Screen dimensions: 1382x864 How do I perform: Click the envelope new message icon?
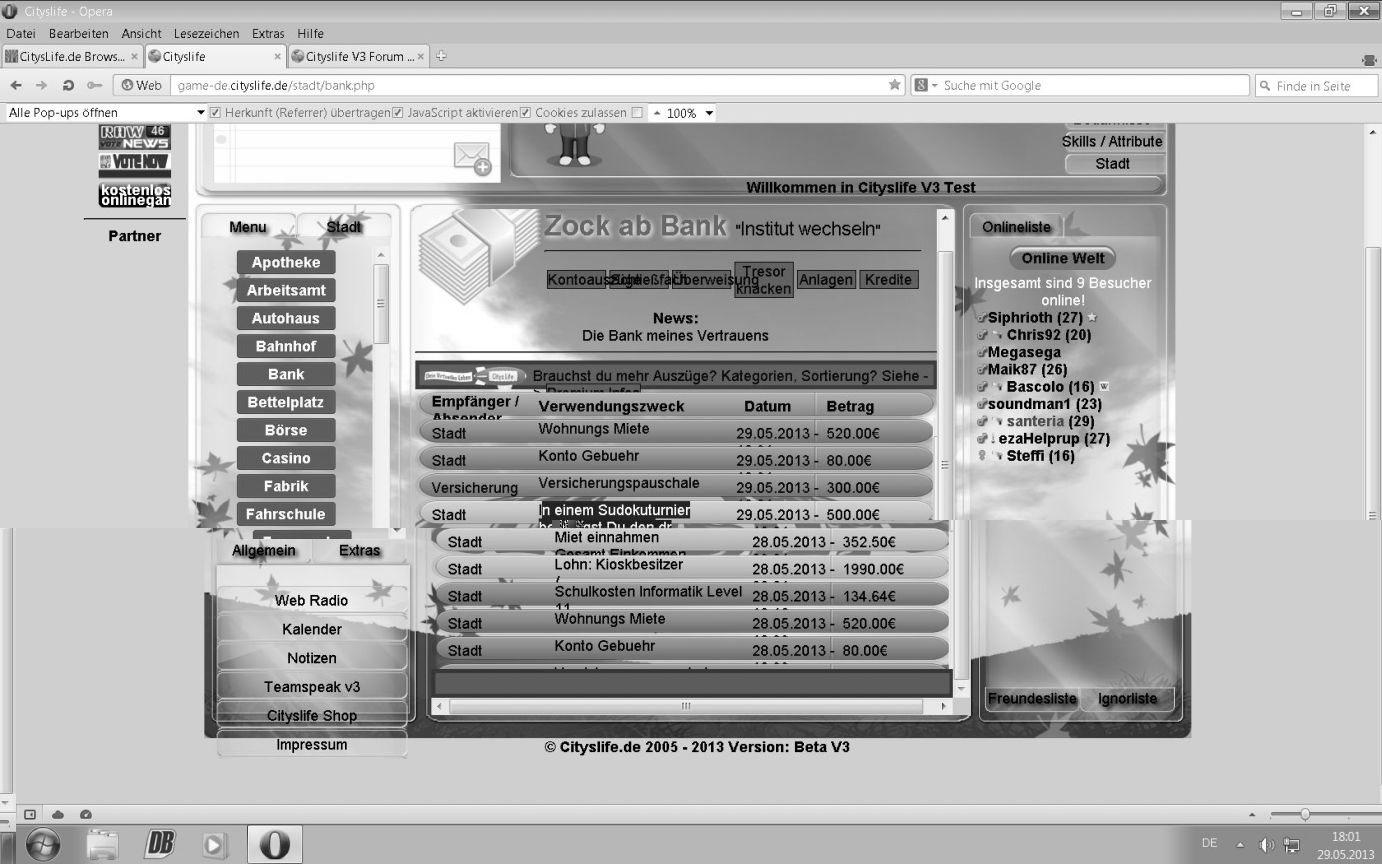472,158
